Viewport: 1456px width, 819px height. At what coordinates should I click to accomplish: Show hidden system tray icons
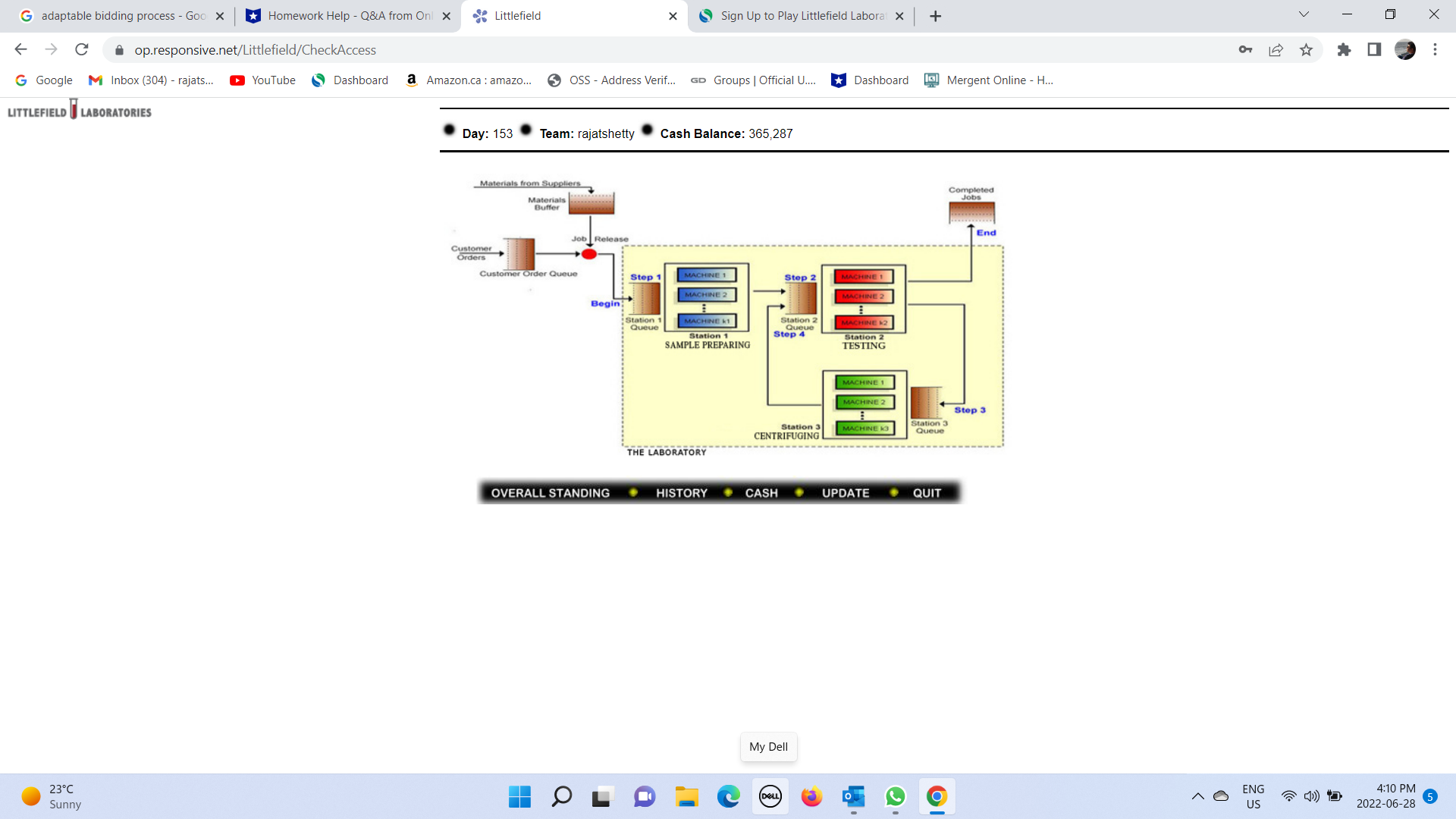point(1197,796)
